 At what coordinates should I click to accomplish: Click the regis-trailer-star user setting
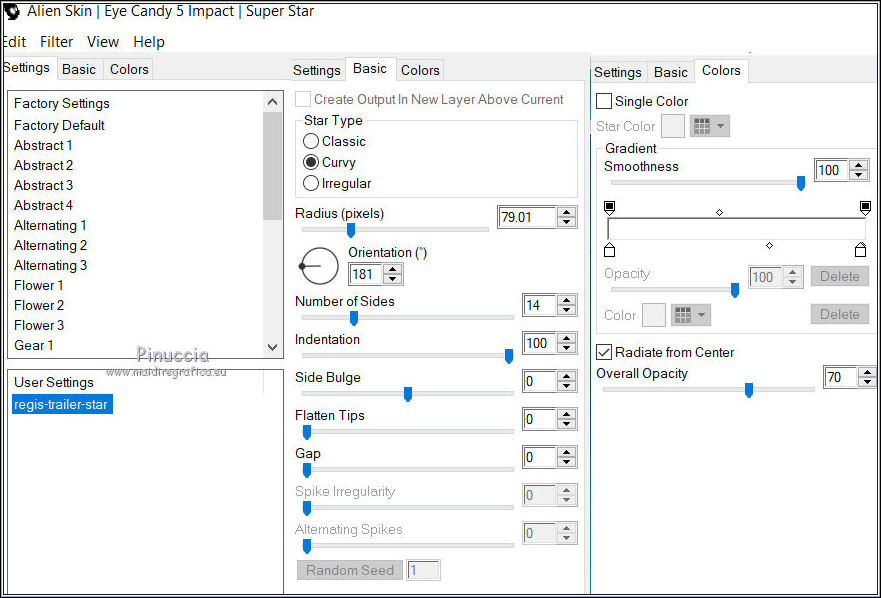(x=61, y=404)
